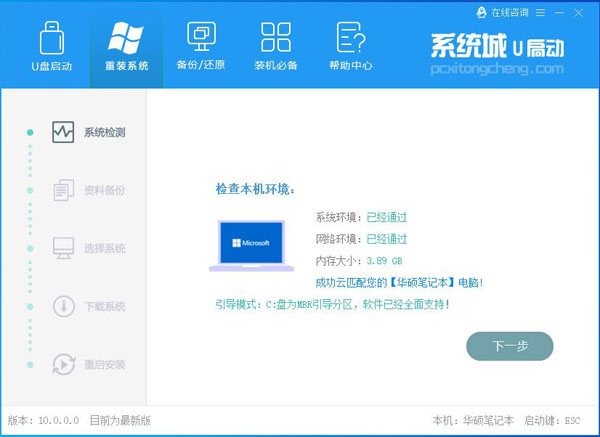Select the 资料备份 step label
The width and height of the screenshot is (600, 437).
click(104, 190)
